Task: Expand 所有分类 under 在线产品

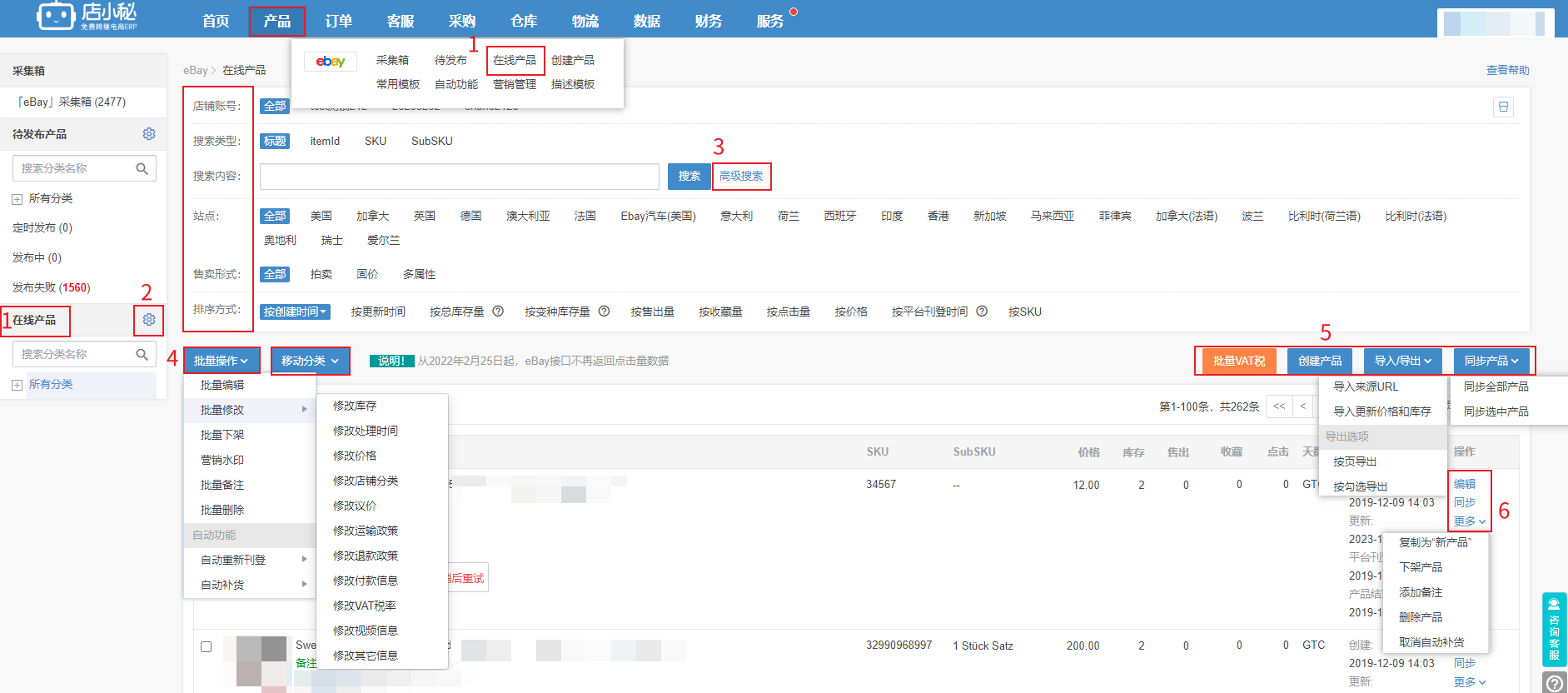Action: pos(17,385)
